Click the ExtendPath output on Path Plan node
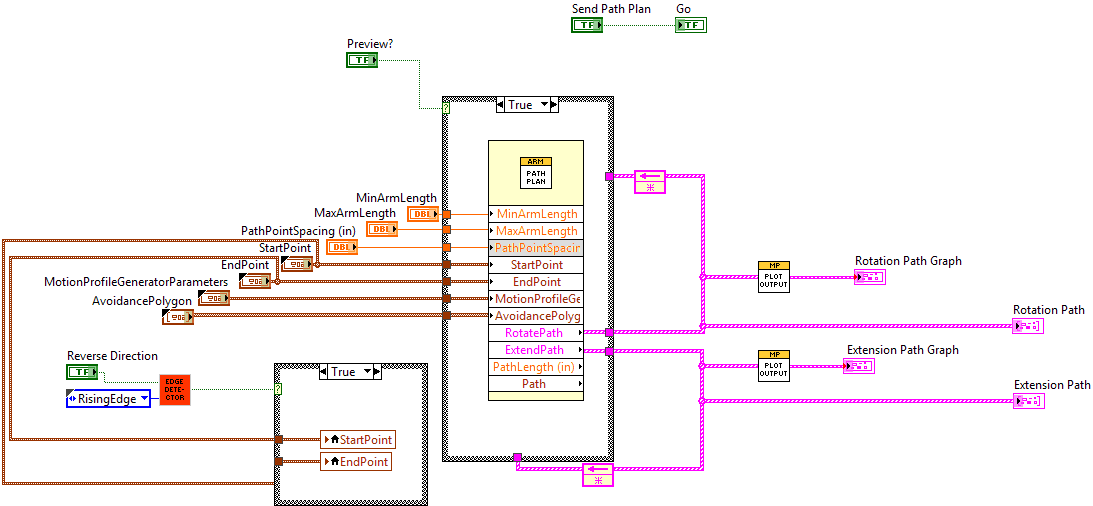 tap(535, 350)
